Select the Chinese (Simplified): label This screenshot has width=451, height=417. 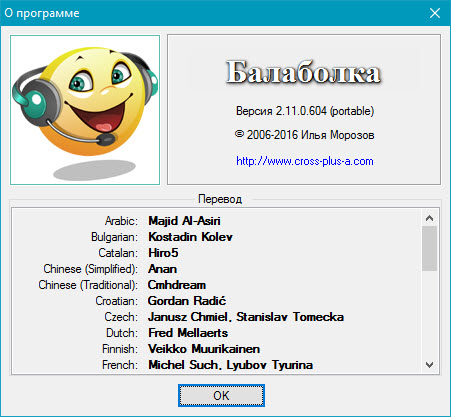[x=90, y=269]
